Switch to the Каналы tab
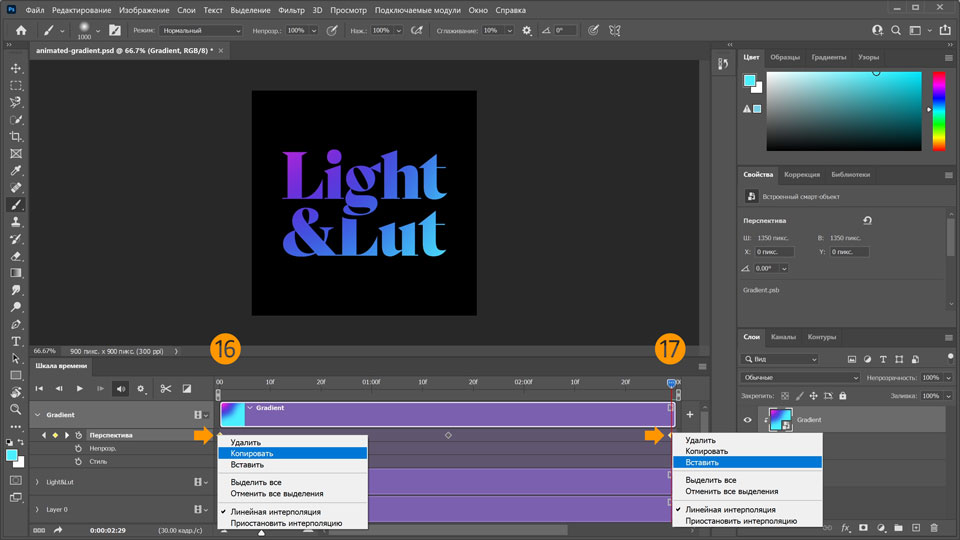Screen dimensions: 960x540 click(x=783, y=337)
